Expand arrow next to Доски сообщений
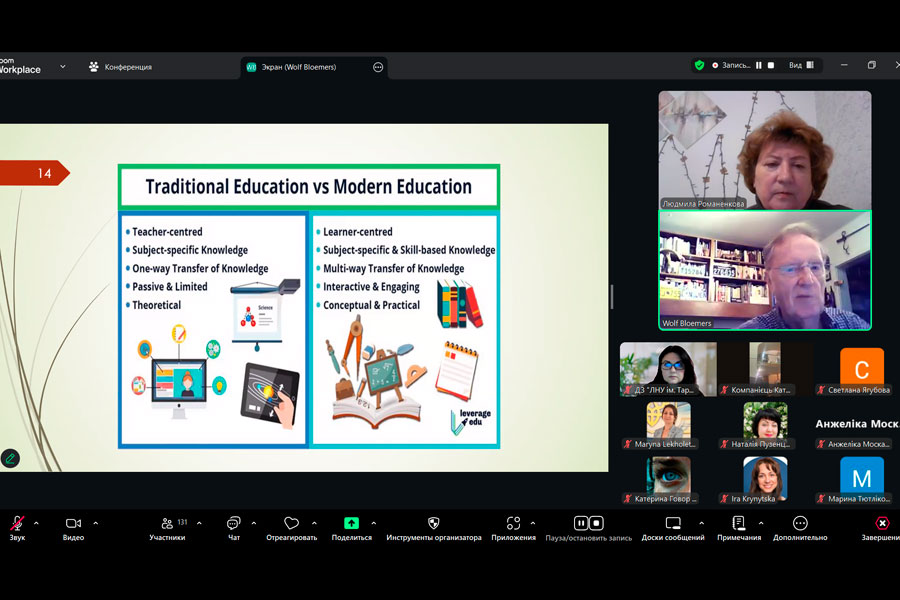The height and width of the screenshot is (600, 900). pos(701,523)
